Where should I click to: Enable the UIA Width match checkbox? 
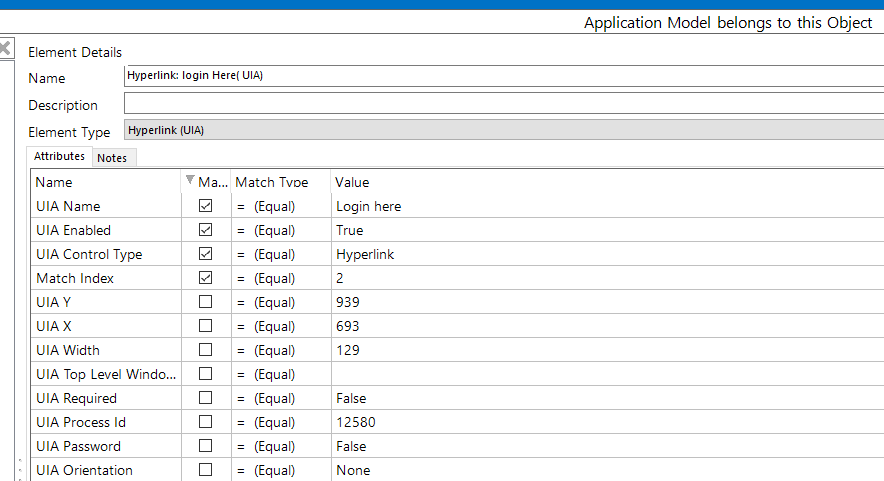pyautogui.click(x=206, y=350)
